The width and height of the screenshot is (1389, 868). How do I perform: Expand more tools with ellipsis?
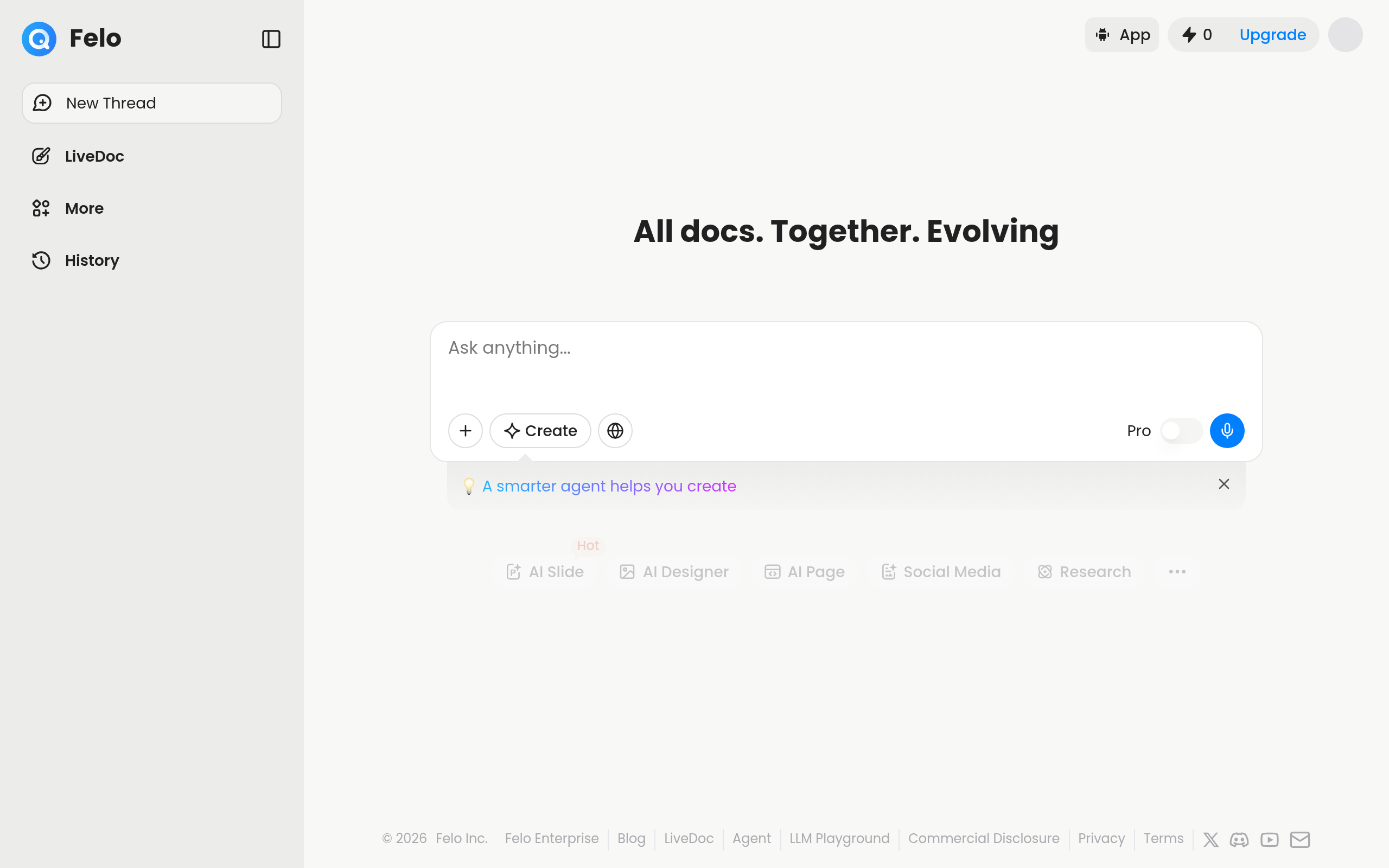click(x=1177, y=572)
